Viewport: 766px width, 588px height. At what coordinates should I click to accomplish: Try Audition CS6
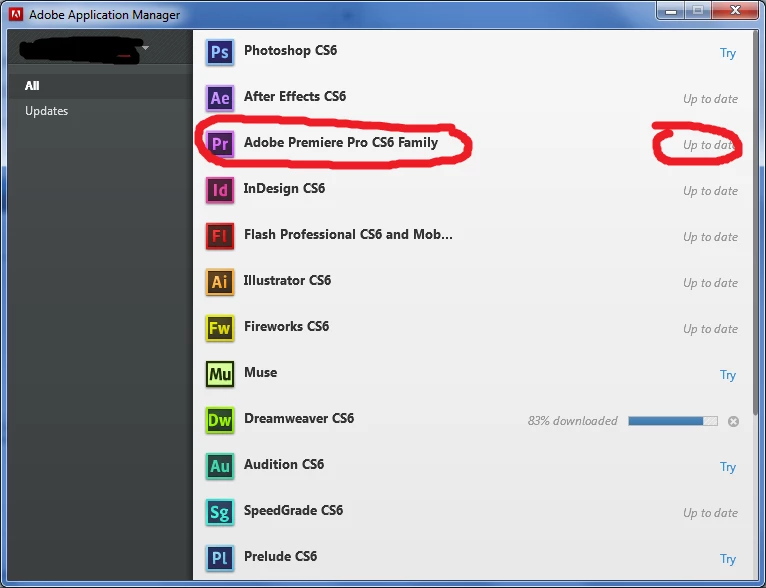727,467
